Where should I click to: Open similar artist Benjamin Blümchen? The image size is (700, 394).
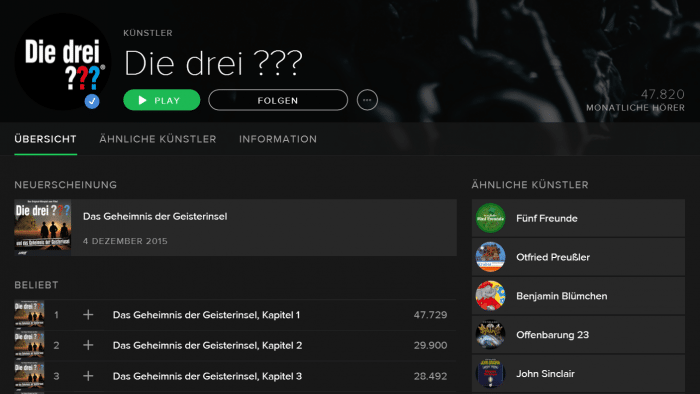click(x=578, y=296)
